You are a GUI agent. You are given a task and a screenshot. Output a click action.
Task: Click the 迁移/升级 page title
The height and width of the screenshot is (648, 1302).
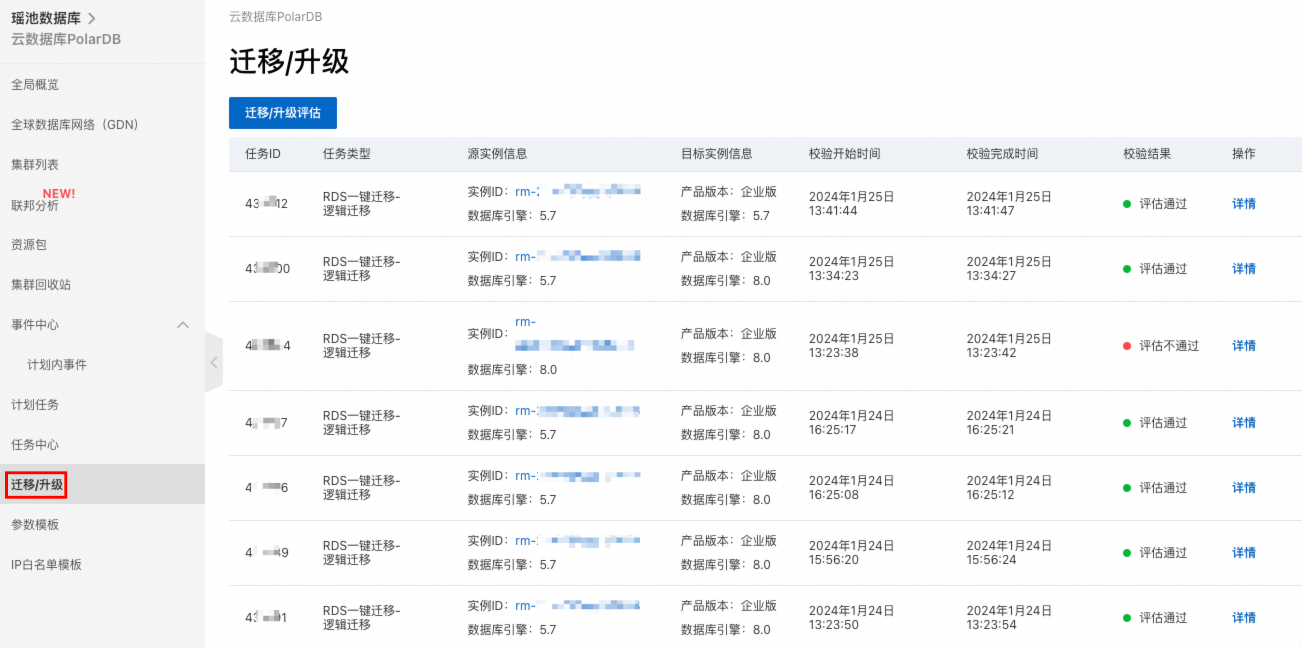pos(289,62)
